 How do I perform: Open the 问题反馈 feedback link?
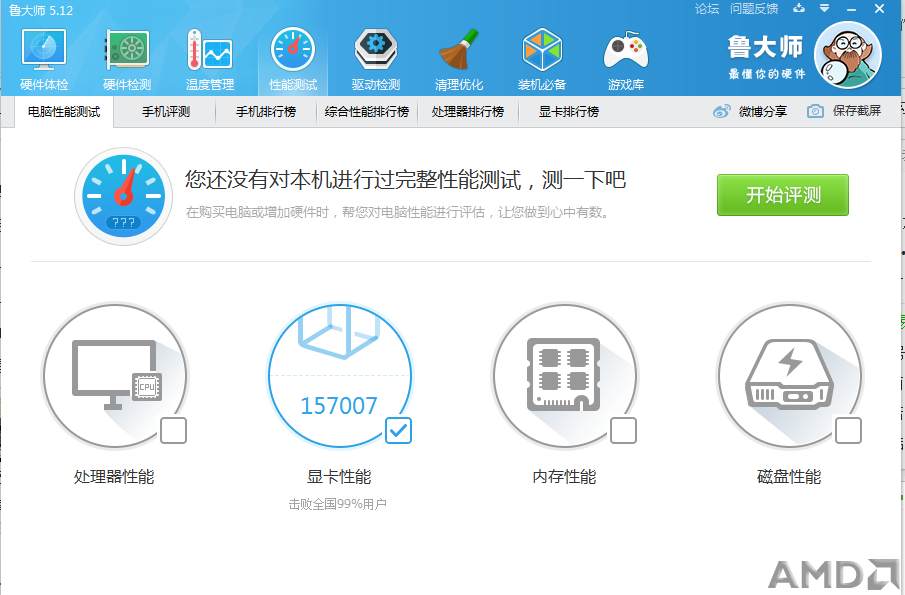click(x=754, y=9)
